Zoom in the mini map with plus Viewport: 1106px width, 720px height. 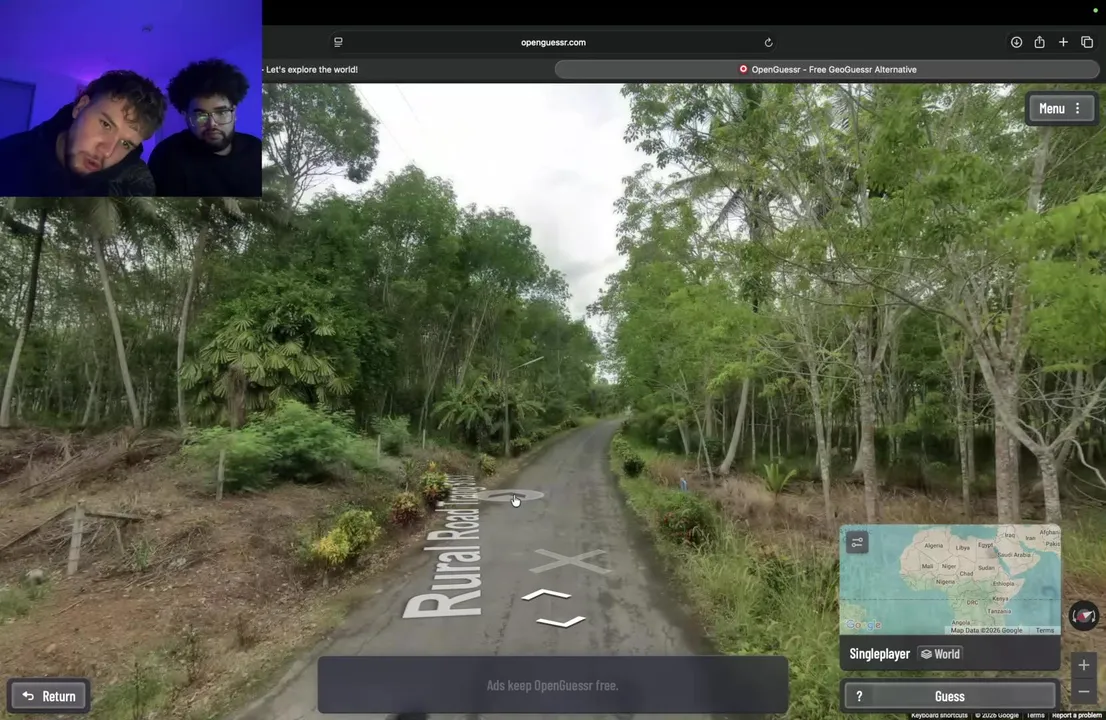point(1083,665)
